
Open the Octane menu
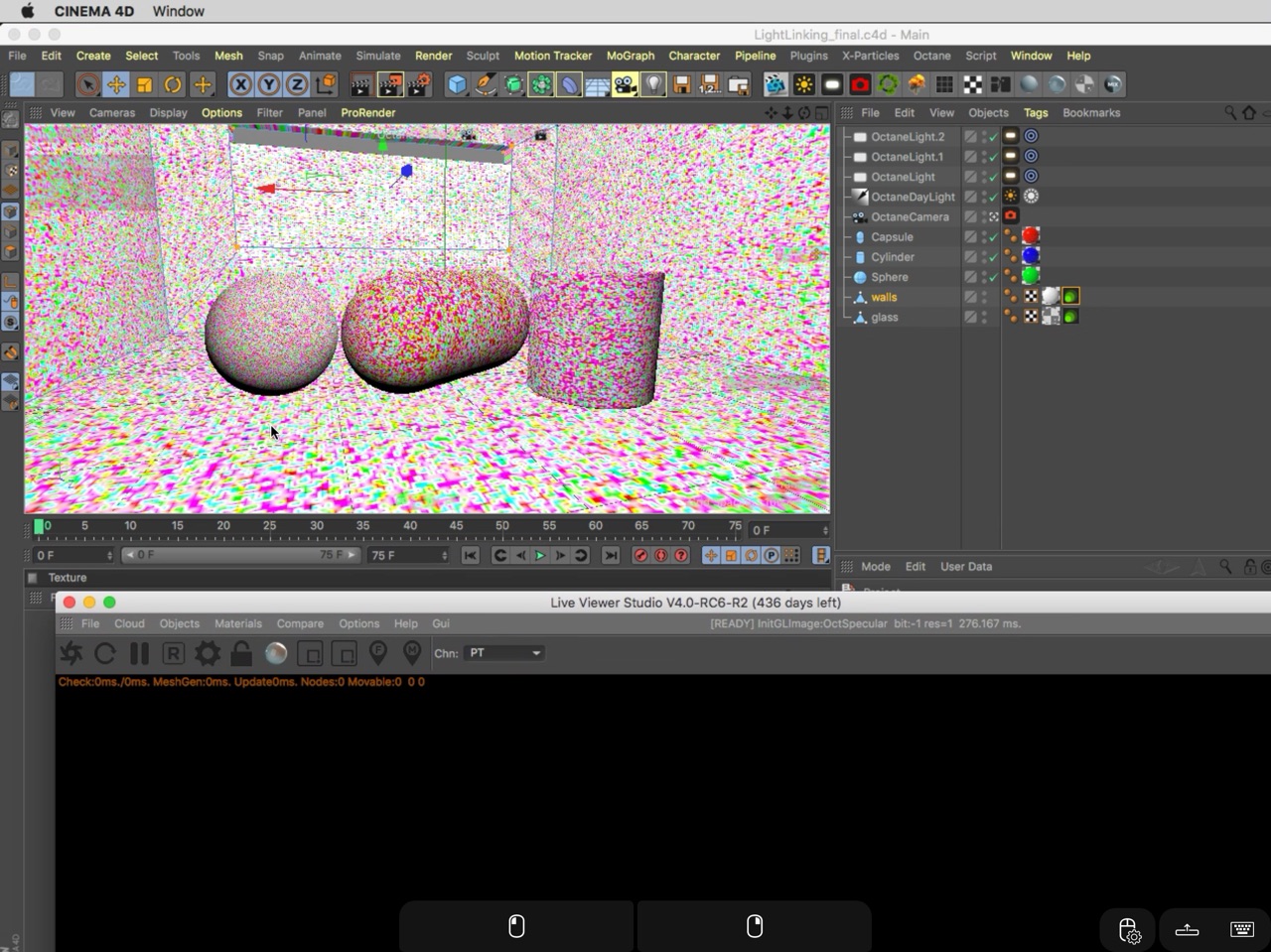(x=932, y=56)
